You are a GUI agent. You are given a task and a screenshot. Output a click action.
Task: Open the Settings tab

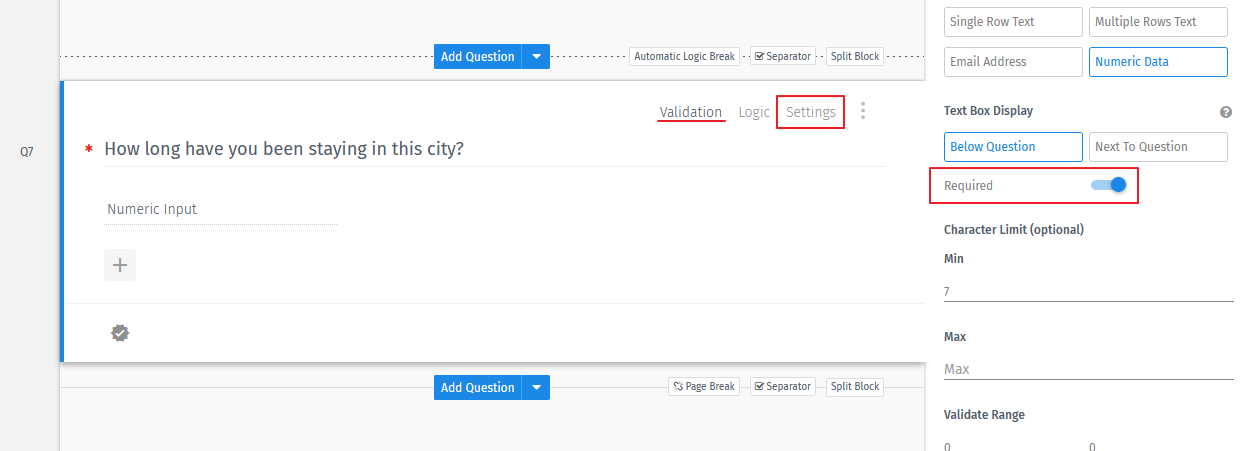coord(811,112)
